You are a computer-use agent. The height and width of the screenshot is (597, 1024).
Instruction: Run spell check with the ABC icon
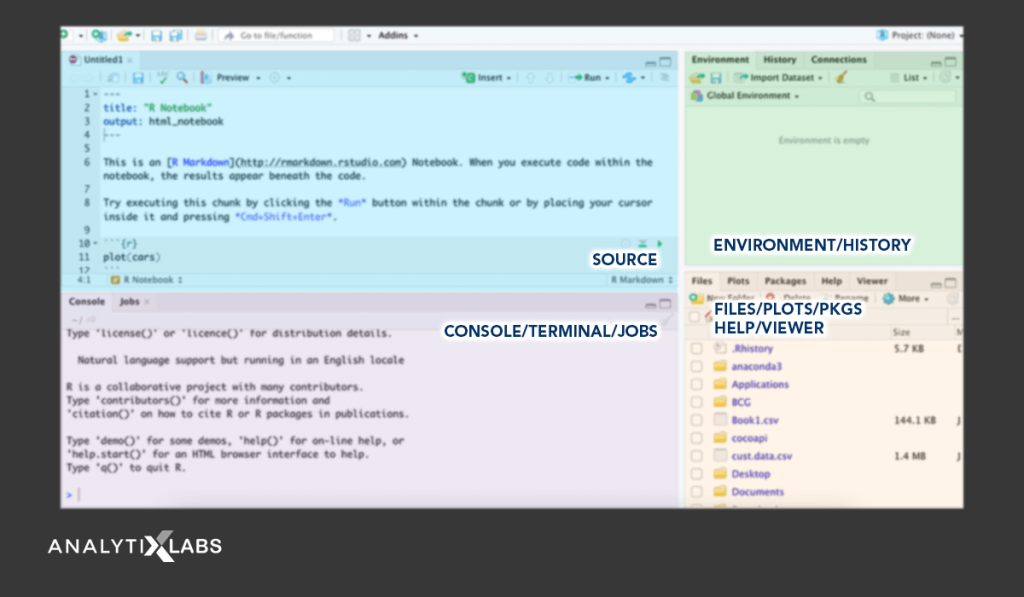coord(162,78)
